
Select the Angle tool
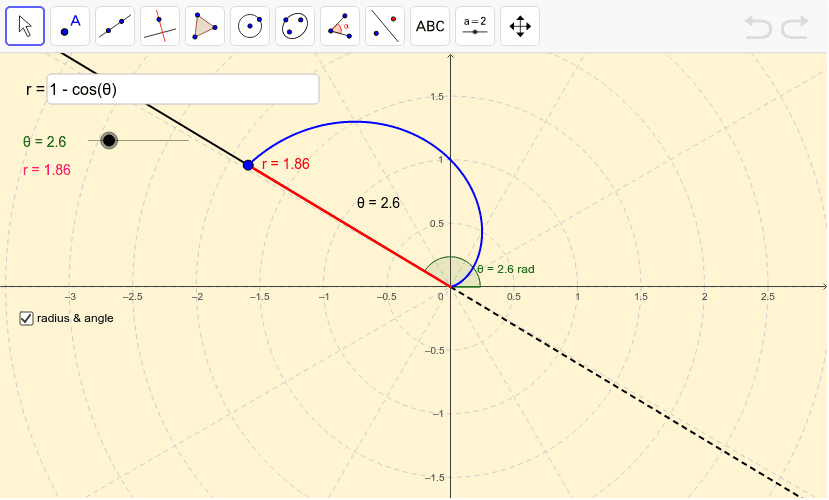[x=340, y=26]
